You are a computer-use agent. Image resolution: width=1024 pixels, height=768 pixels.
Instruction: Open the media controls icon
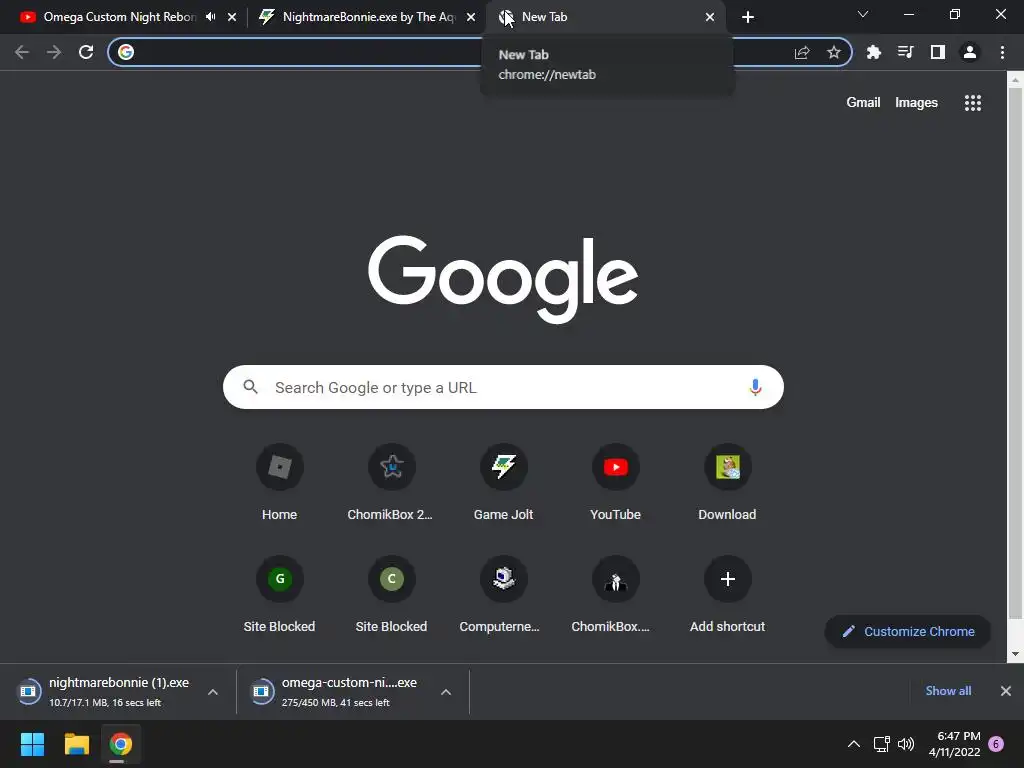pos(906,52)
